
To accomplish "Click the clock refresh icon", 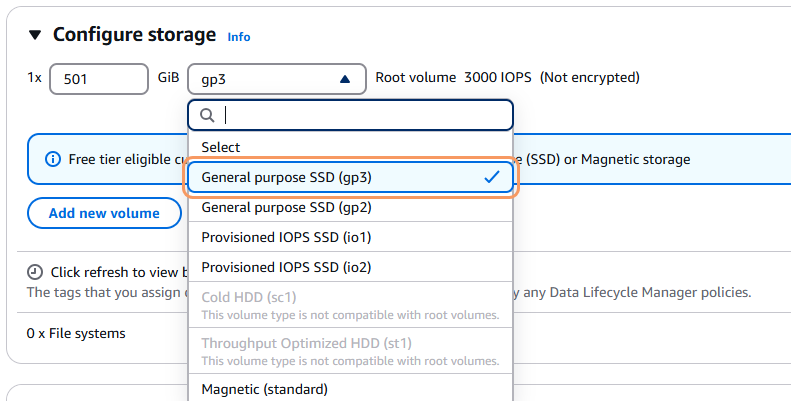I will coord(35,272).
